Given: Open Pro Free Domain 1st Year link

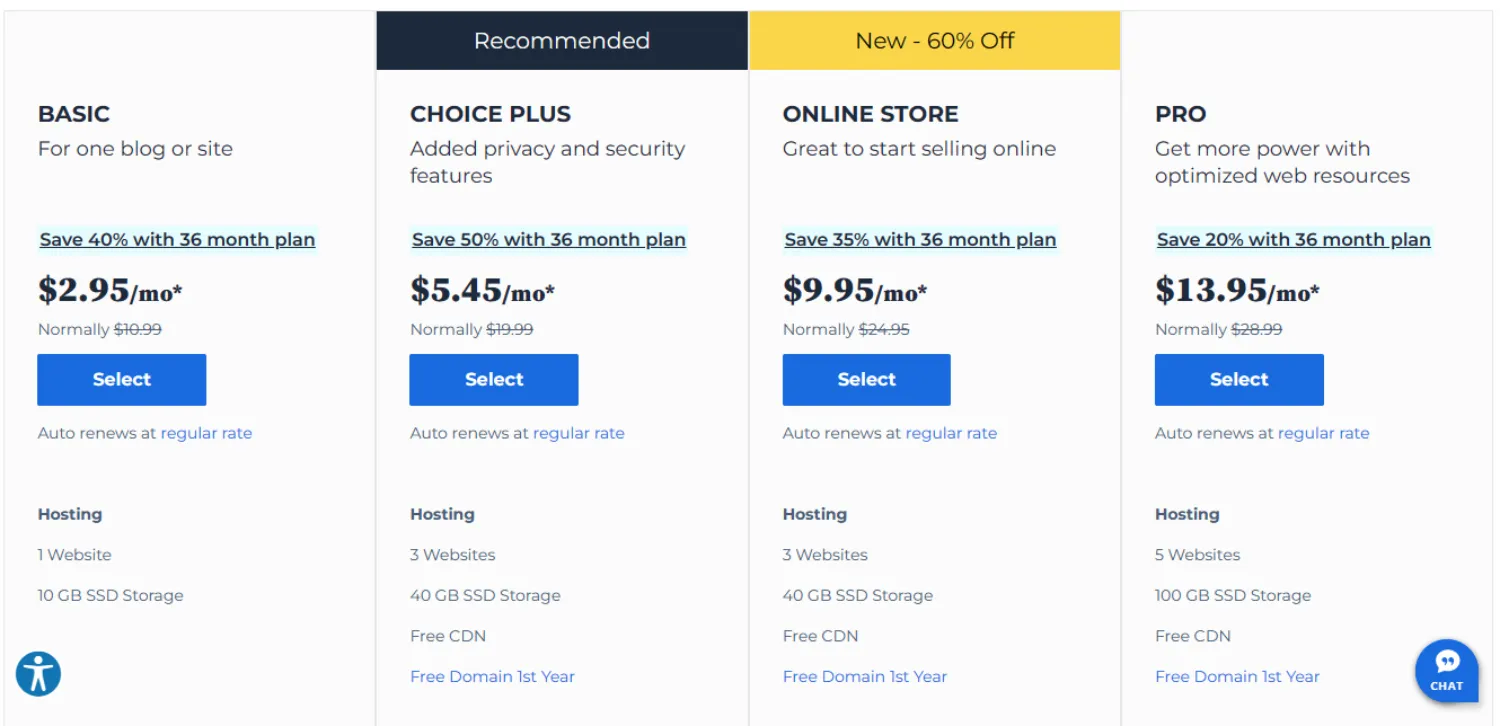Looking at the screenshot, I should point(1237,676).
